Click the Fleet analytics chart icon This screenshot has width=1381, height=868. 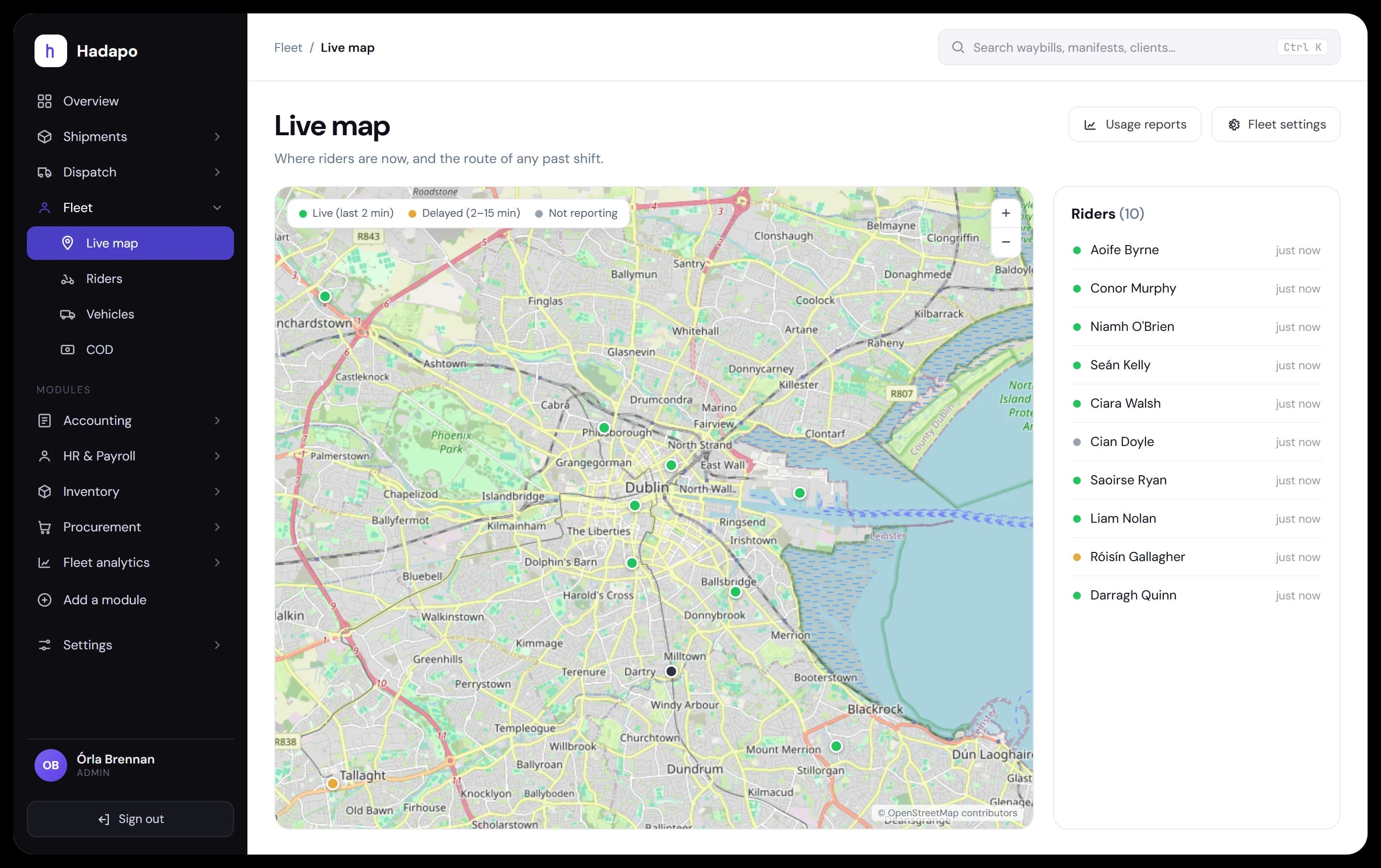pos(44,563)
